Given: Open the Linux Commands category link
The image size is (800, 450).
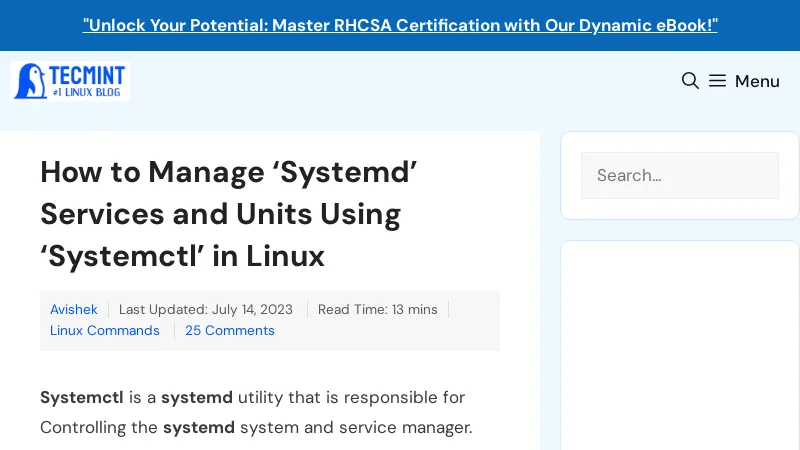Looking at the screenshot, I should tap(105, 330).
